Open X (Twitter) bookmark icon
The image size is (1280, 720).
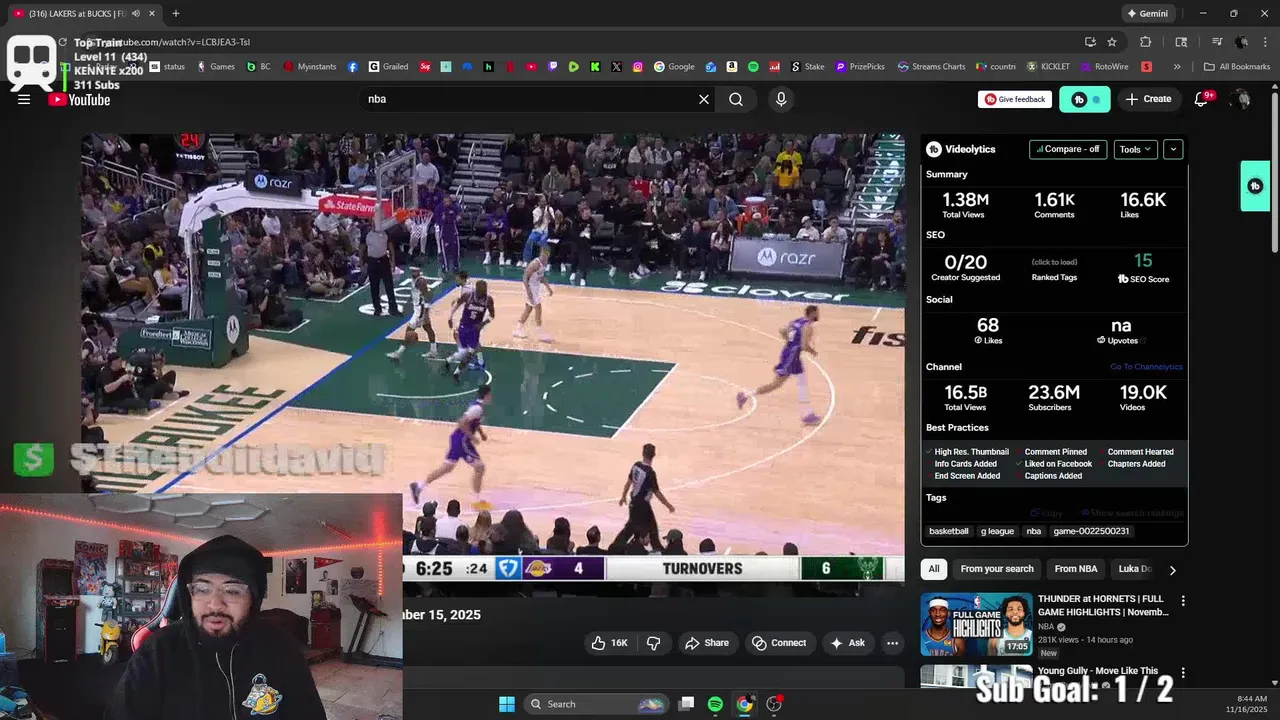[x=616, y=67]
